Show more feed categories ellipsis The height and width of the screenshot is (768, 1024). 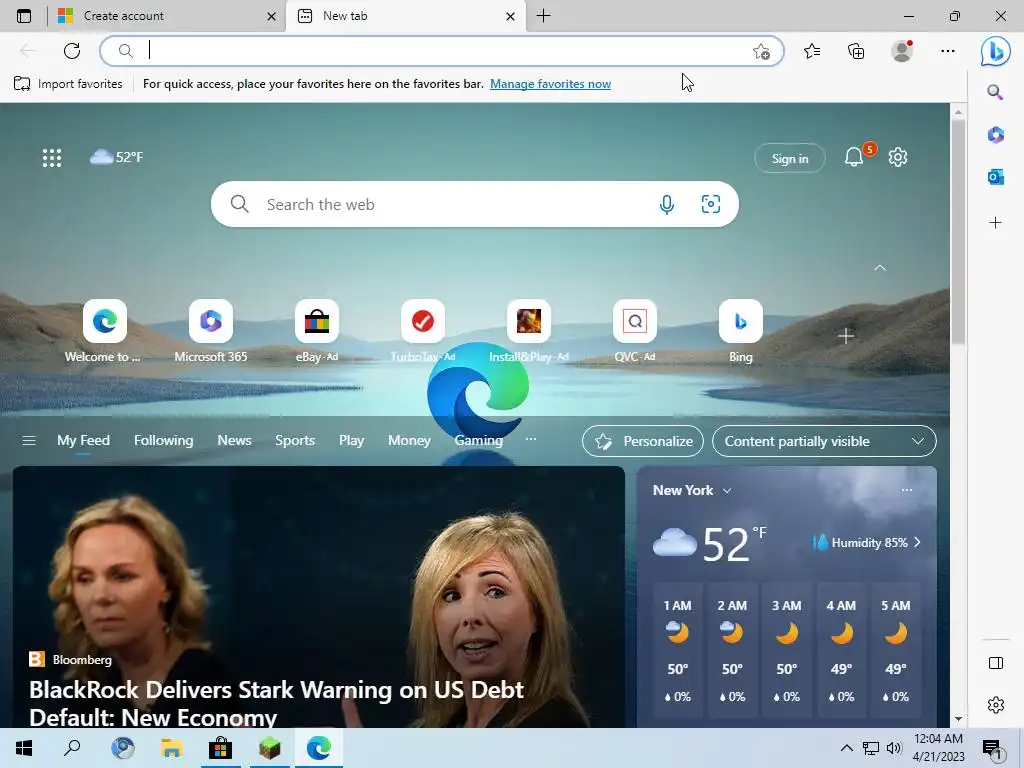pyautogui.click(x=531, y=440)
